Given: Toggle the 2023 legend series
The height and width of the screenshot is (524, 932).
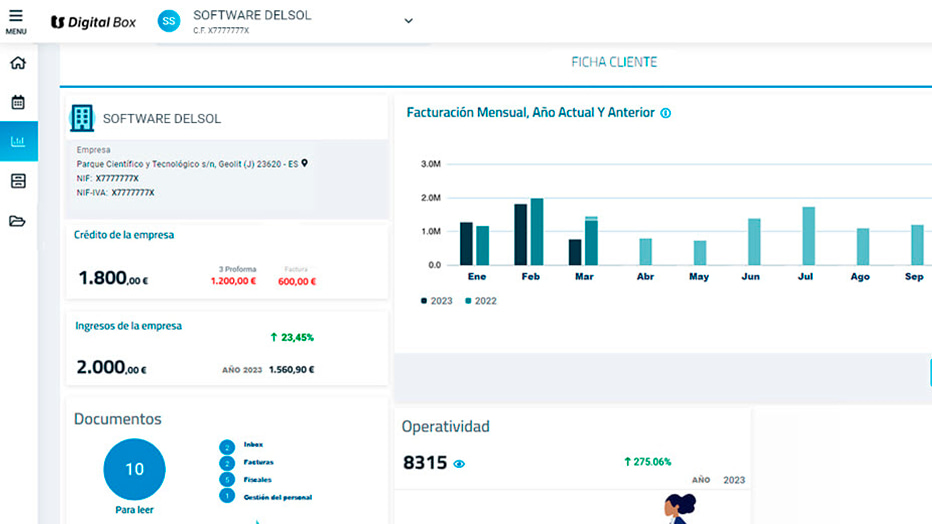Looking at the screenshot, I should (x=437, y=301).
